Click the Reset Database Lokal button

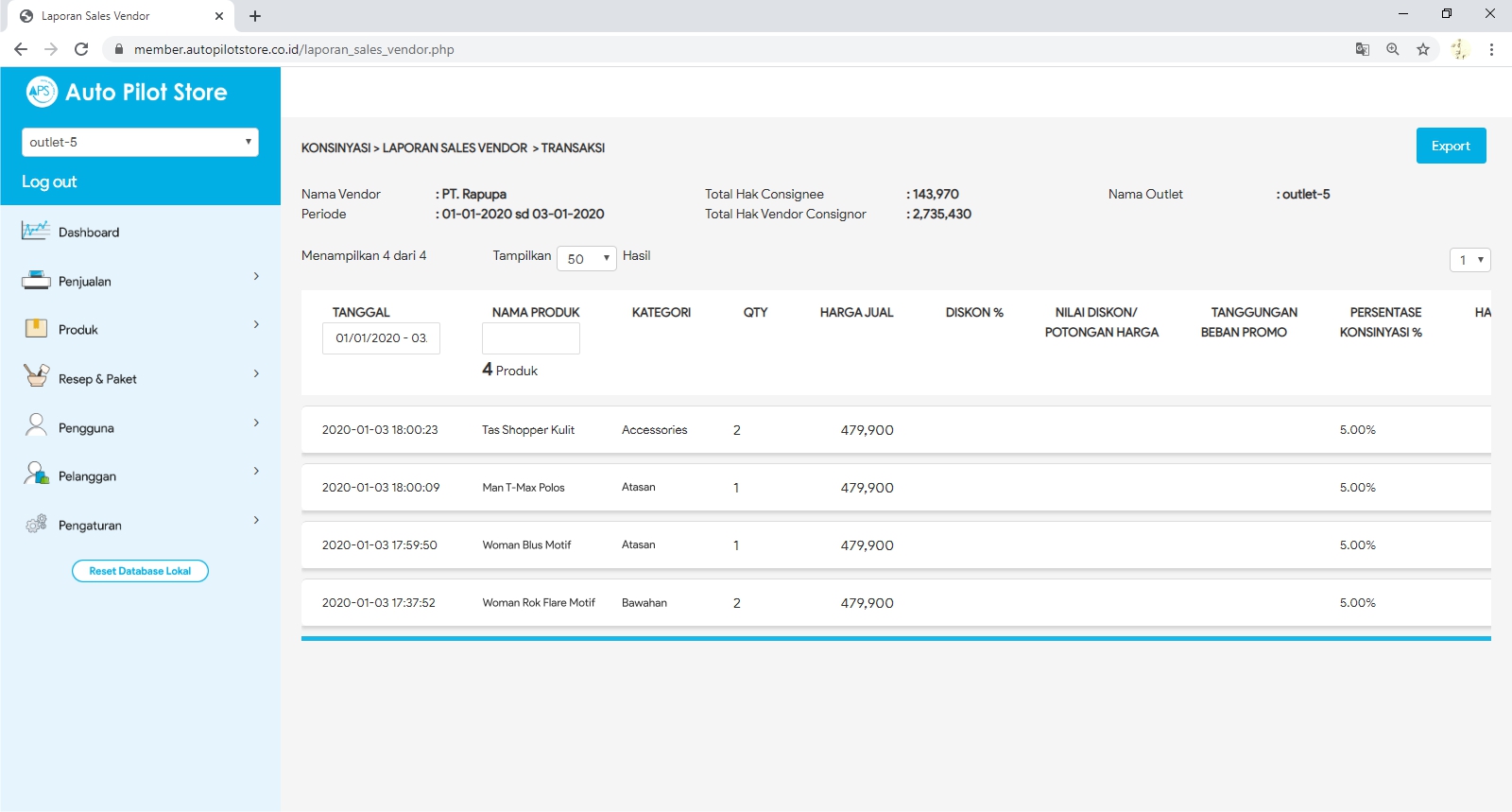[x=140, y=571]
